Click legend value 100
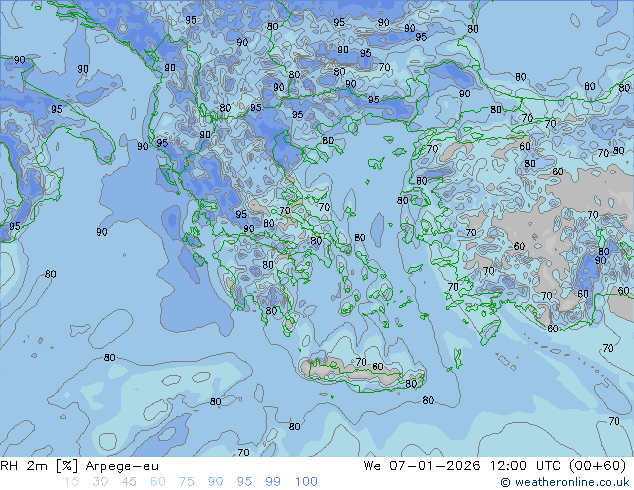Viewport: 634px width, 490px height. pyautogui.click(x=306, y=482)
